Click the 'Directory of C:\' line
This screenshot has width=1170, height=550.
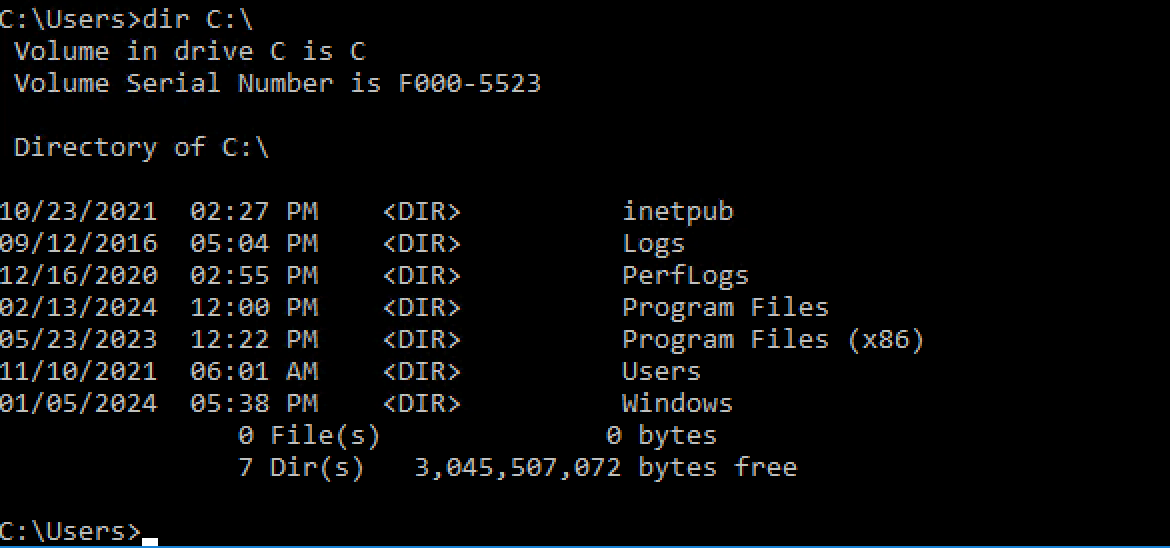pyautogui.click(x=141, y=148)
